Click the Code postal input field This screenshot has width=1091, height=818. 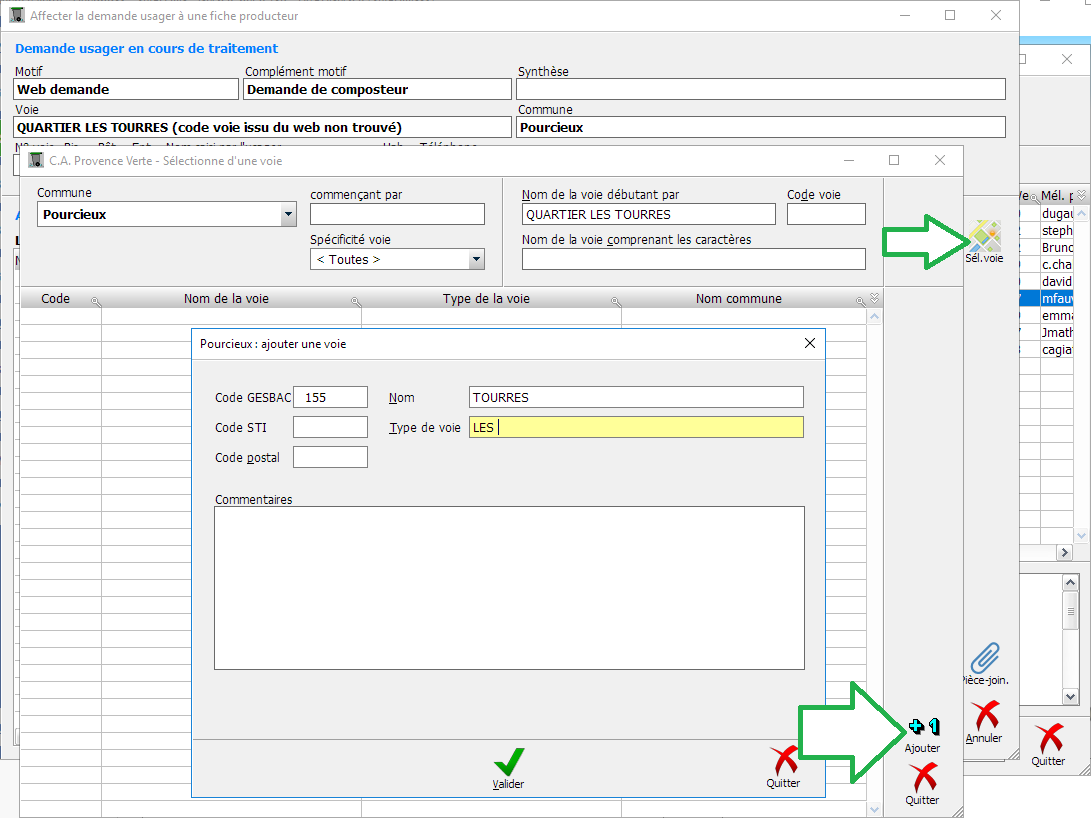(330, 457)
